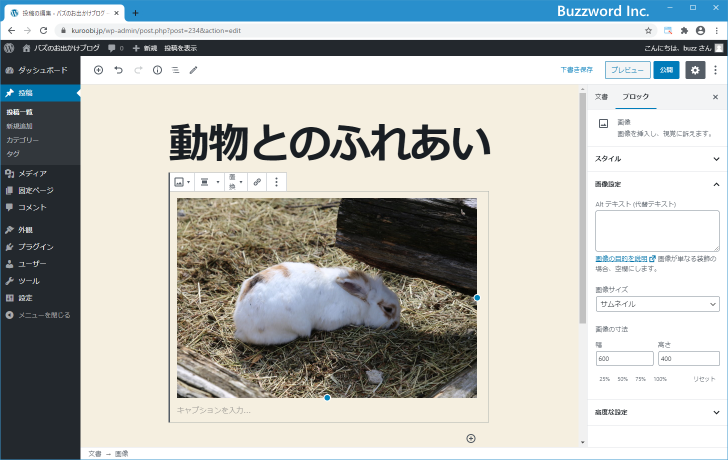Reload the page in browser
Viewport: 728px width, 460px height.
pyautogui.click(x=44, y=31)
